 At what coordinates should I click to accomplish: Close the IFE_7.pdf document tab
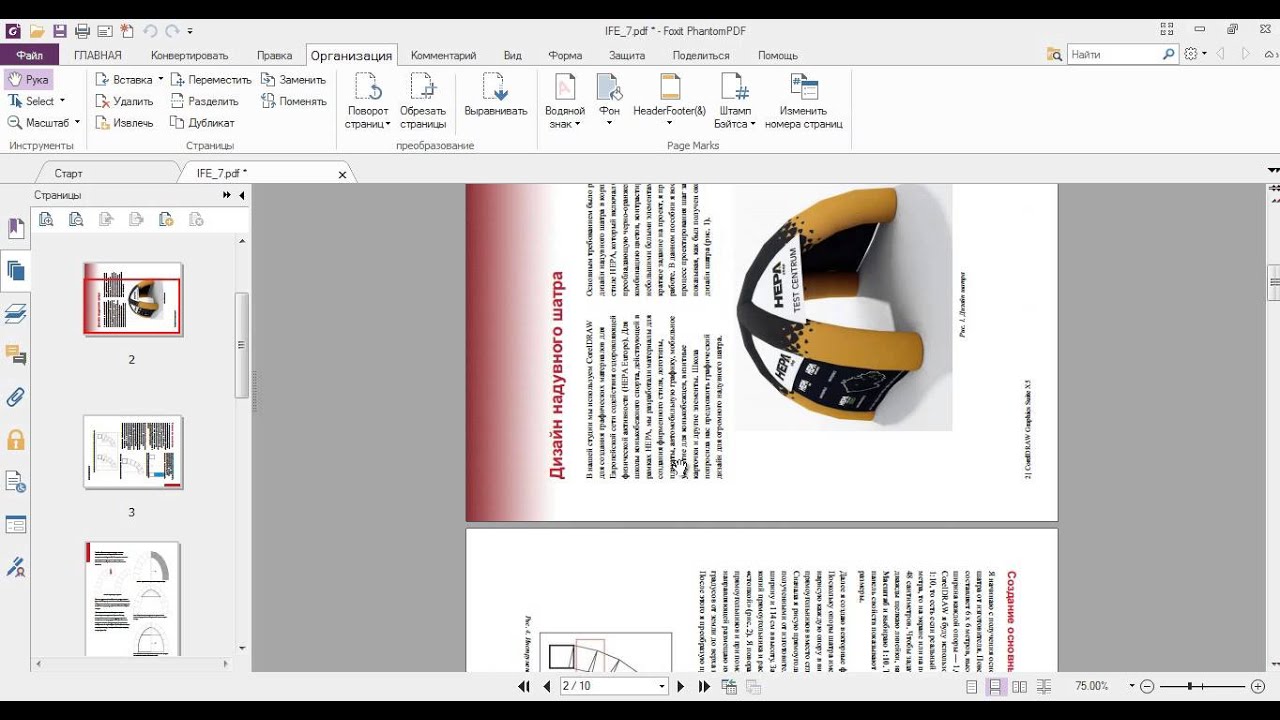click(342, 174)
